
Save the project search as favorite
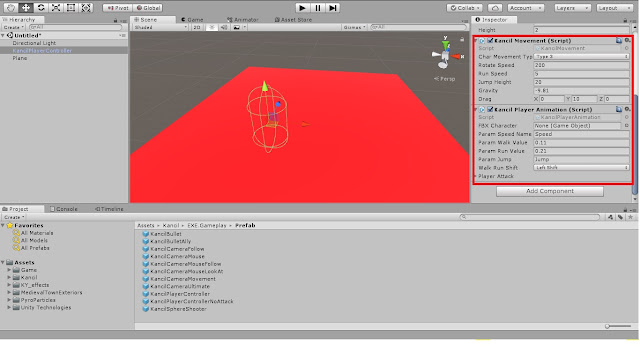[x=631, y=217]
